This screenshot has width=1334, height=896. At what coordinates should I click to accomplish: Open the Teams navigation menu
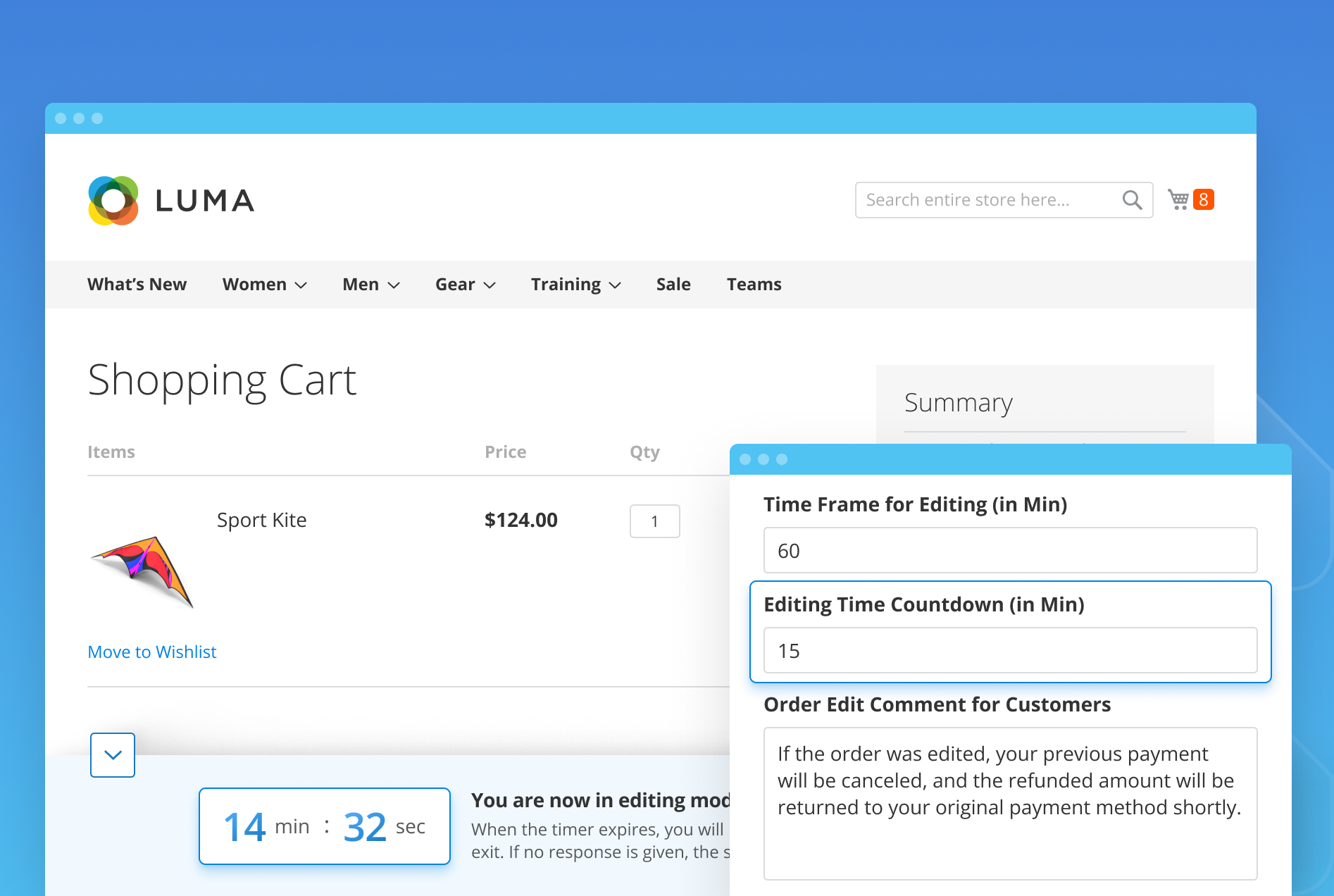(754, 284)
